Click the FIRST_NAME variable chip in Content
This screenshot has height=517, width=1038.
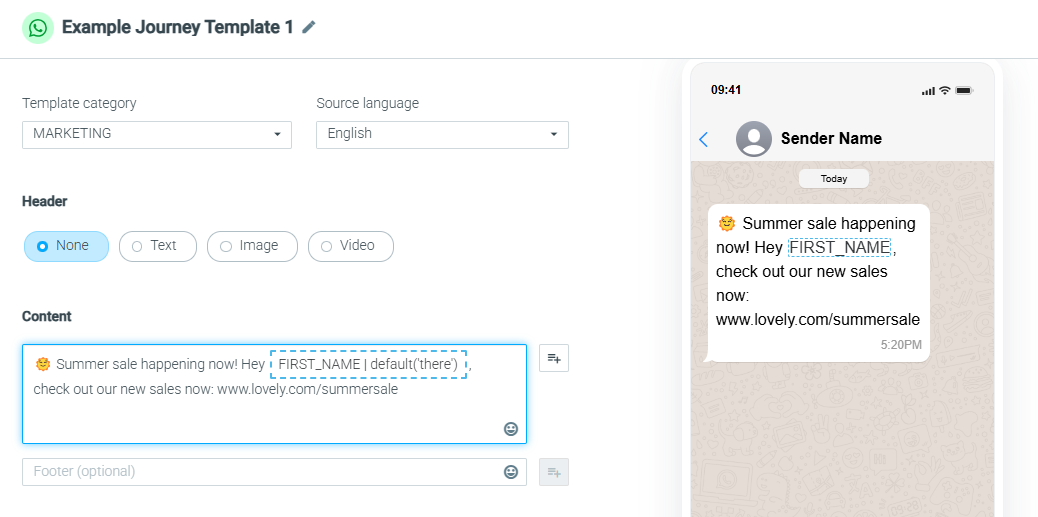tap(369, 364)
